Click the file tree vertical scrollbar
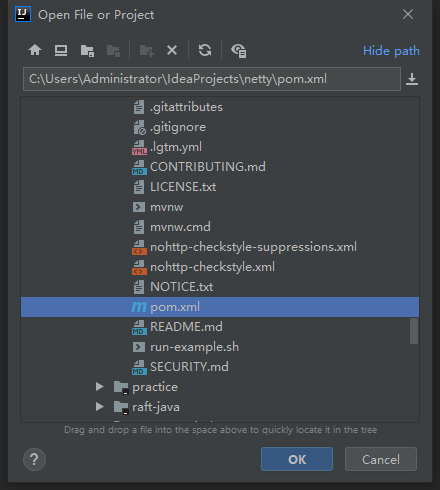Viewport: 440px width, 490px height. (414, 331)
